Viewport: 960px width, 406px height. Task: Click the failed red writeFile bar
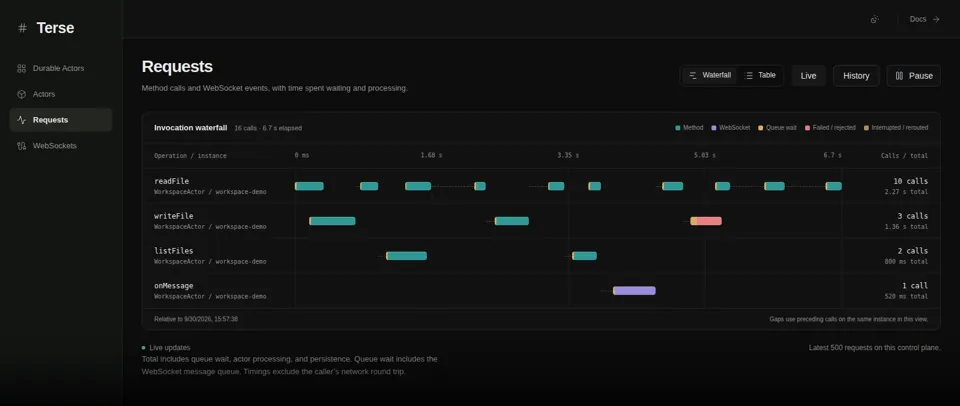point(706,221)
